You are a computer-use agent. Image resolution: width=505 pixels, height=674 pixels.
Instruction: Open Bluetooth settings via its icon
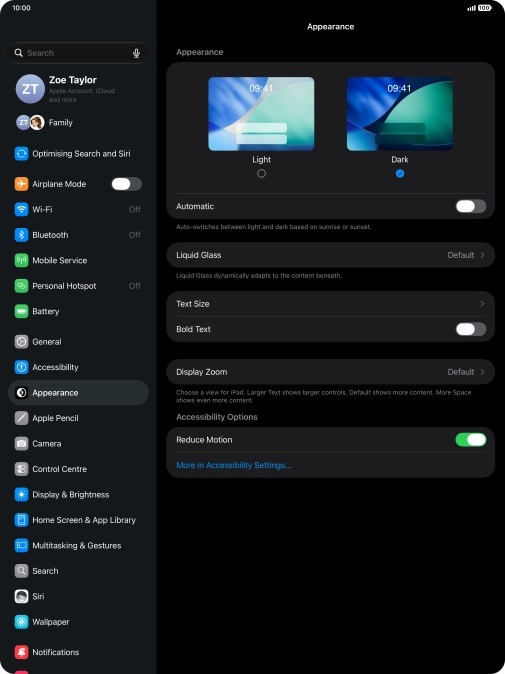21,235
